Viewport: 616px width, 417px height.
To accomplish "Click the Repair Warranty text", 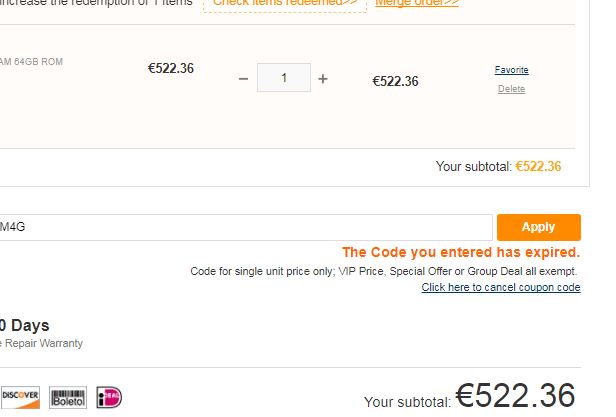I will tap(44, 343).
